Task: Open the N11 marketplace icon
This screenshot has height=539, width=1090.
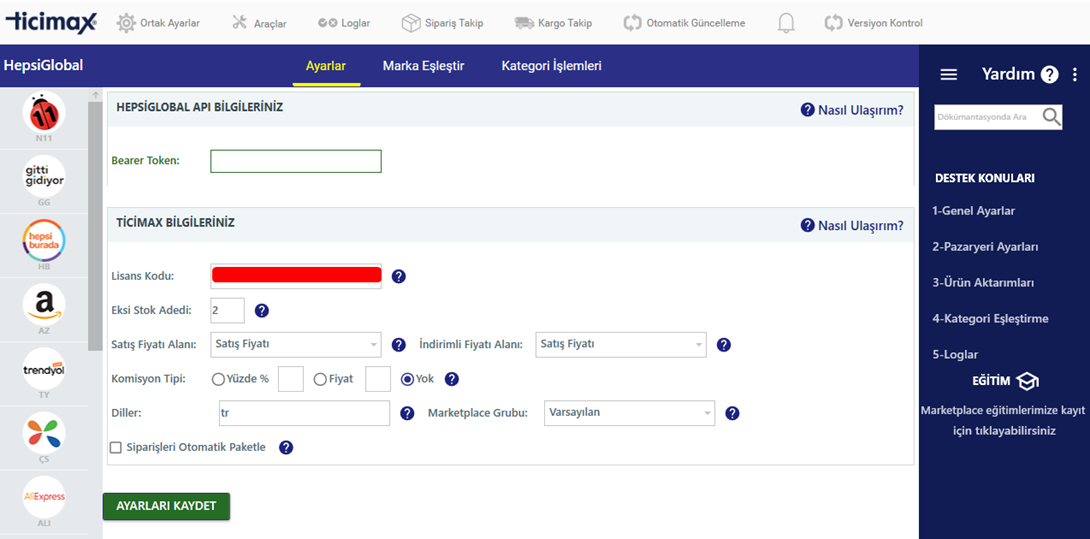Action: (x=44, y=112)
